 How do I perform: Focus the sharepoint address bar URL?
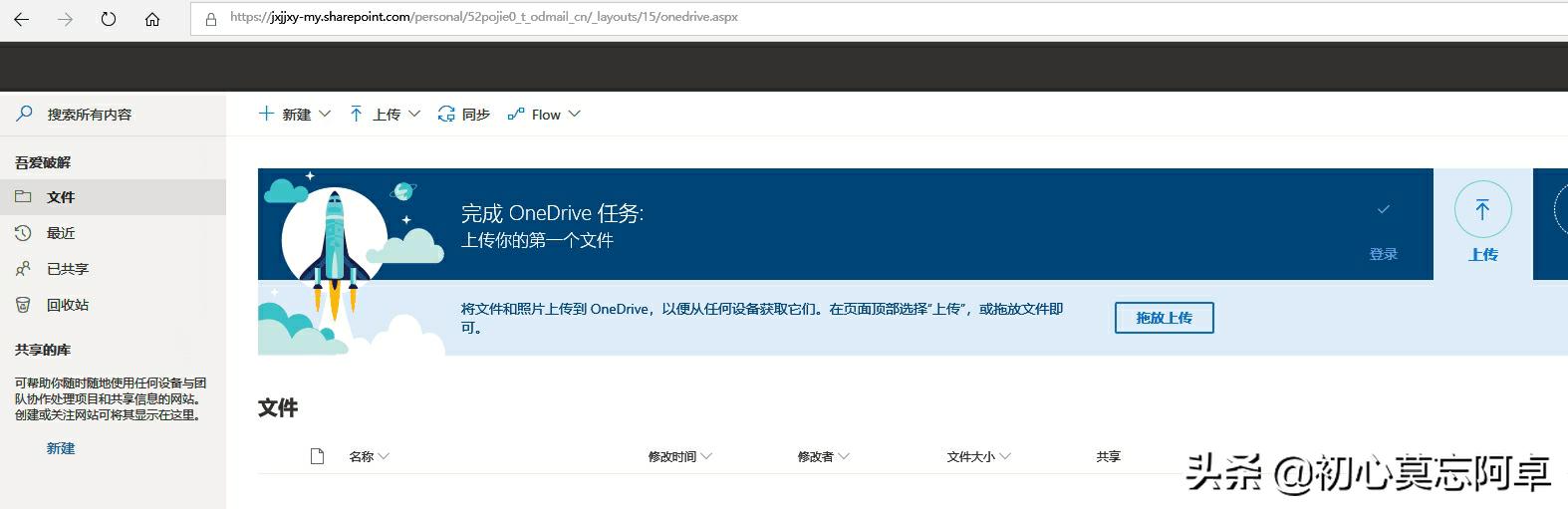(x=484, y=17)
